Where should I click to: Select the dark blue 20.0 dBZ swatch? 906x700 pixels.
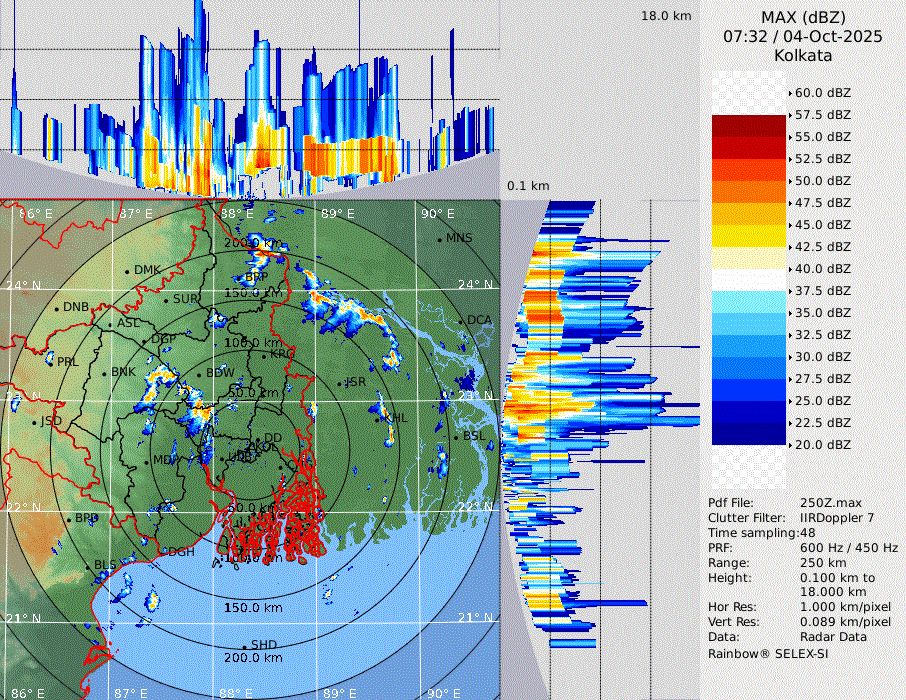[x=749, y=434]
